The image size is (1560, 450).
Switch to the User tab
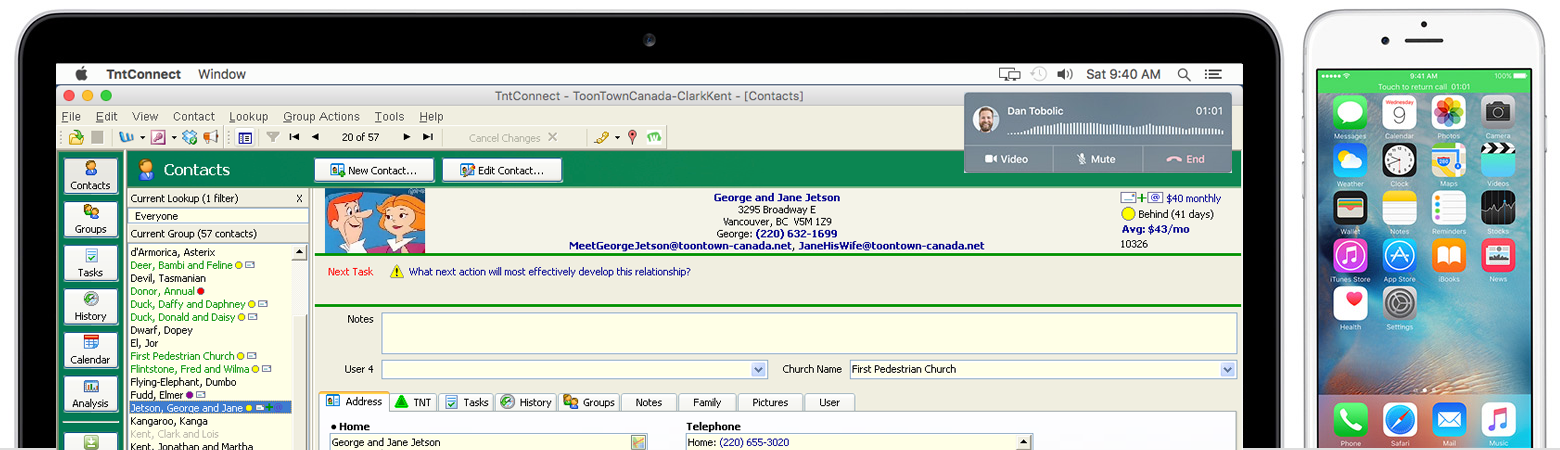[x=830, y=402]
